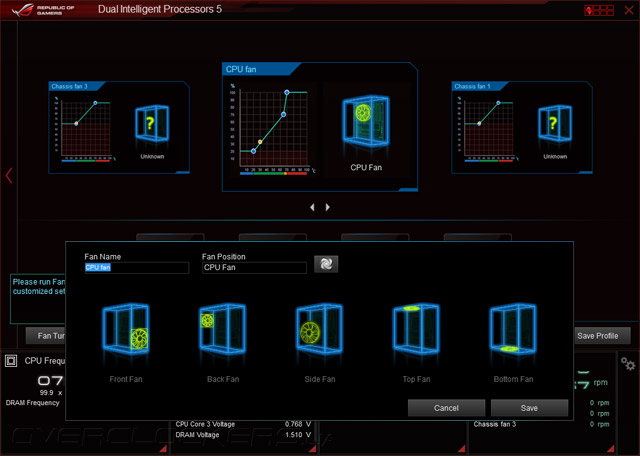Screen dimensions: 640x456
Task: Select the Chassis fan 3 card
Action: coord(119,127)
